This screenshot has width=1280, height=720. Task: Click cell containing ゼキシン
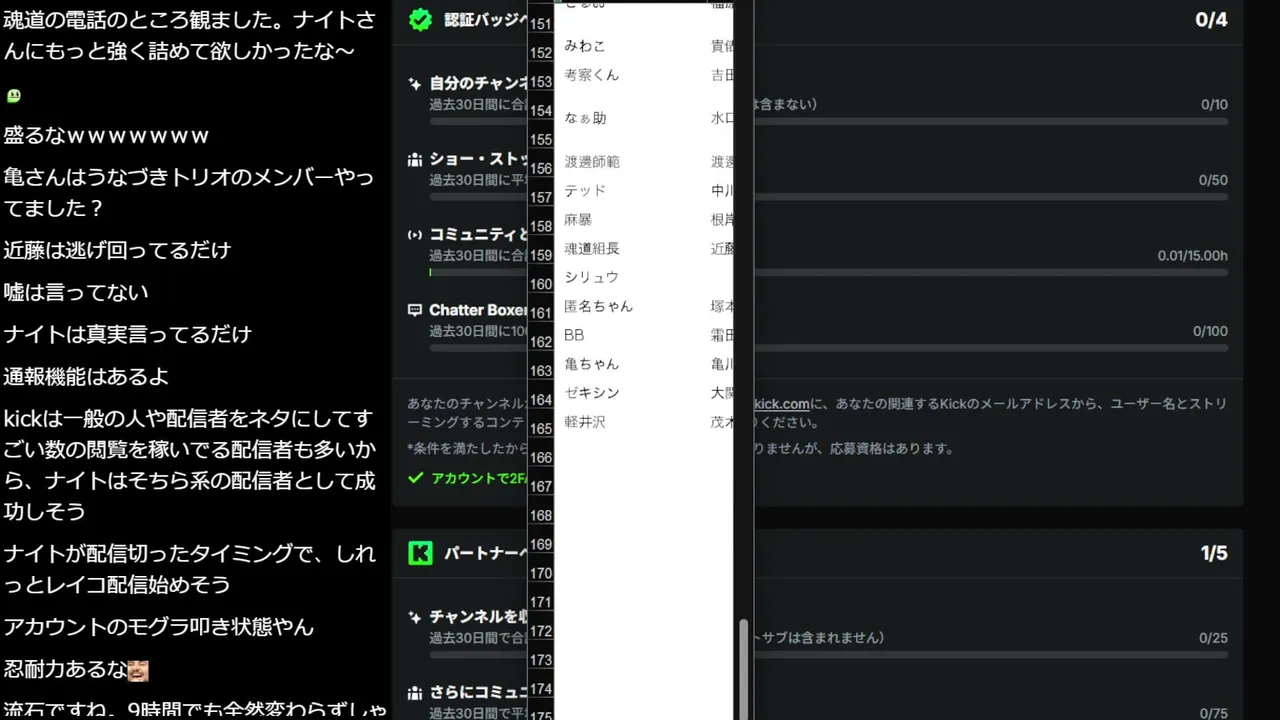pyautogui.click(x=592, y=393)
